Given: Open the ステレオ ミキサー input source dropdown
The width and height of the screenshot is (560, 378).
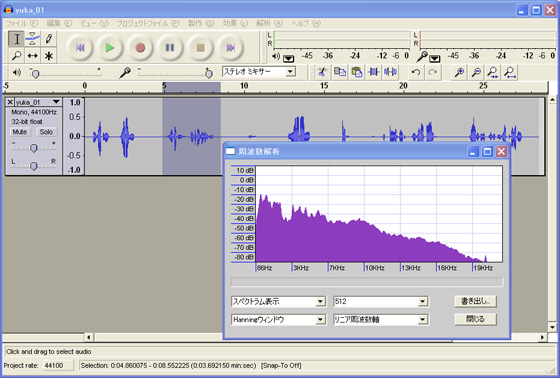Looking at the screenshot, I should point(291,72).
